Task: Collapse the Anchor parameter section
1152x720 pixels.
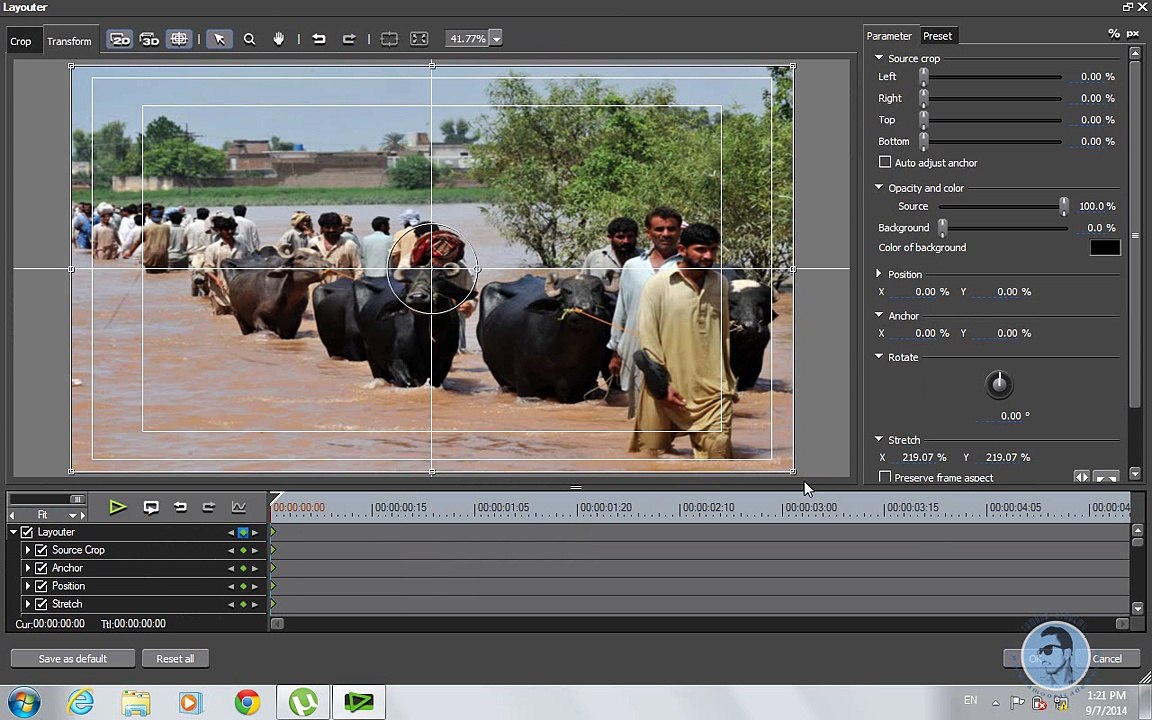Action: [879, 314]
